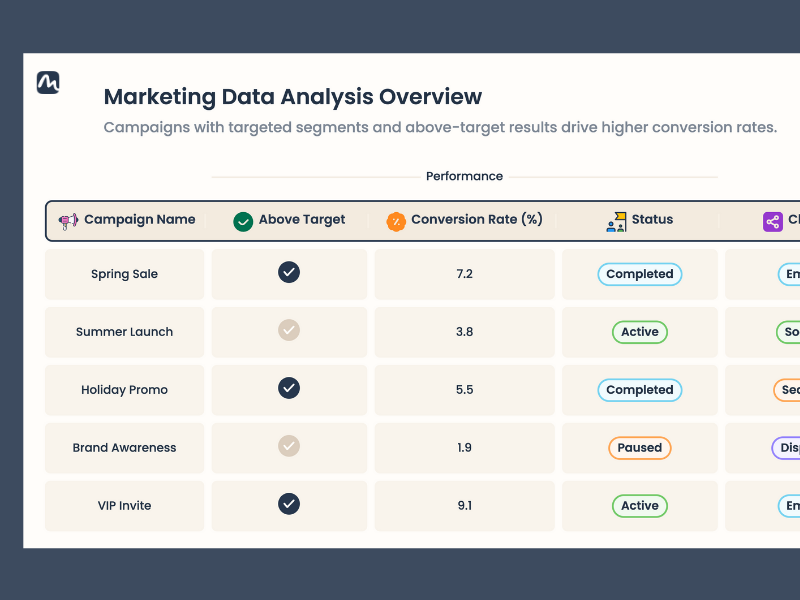
Task: Sort by the Campaign Name column header
Action: pyautogui.click(x=139, y=220)
